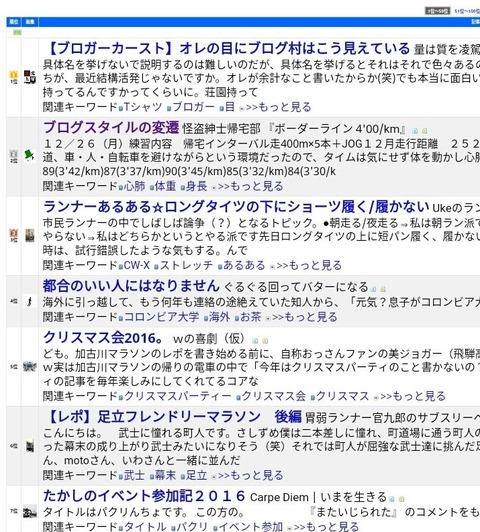Screen dimensions: 480x532
Task: Click the クリスマス会 keyword link
Action: point(273,396)
